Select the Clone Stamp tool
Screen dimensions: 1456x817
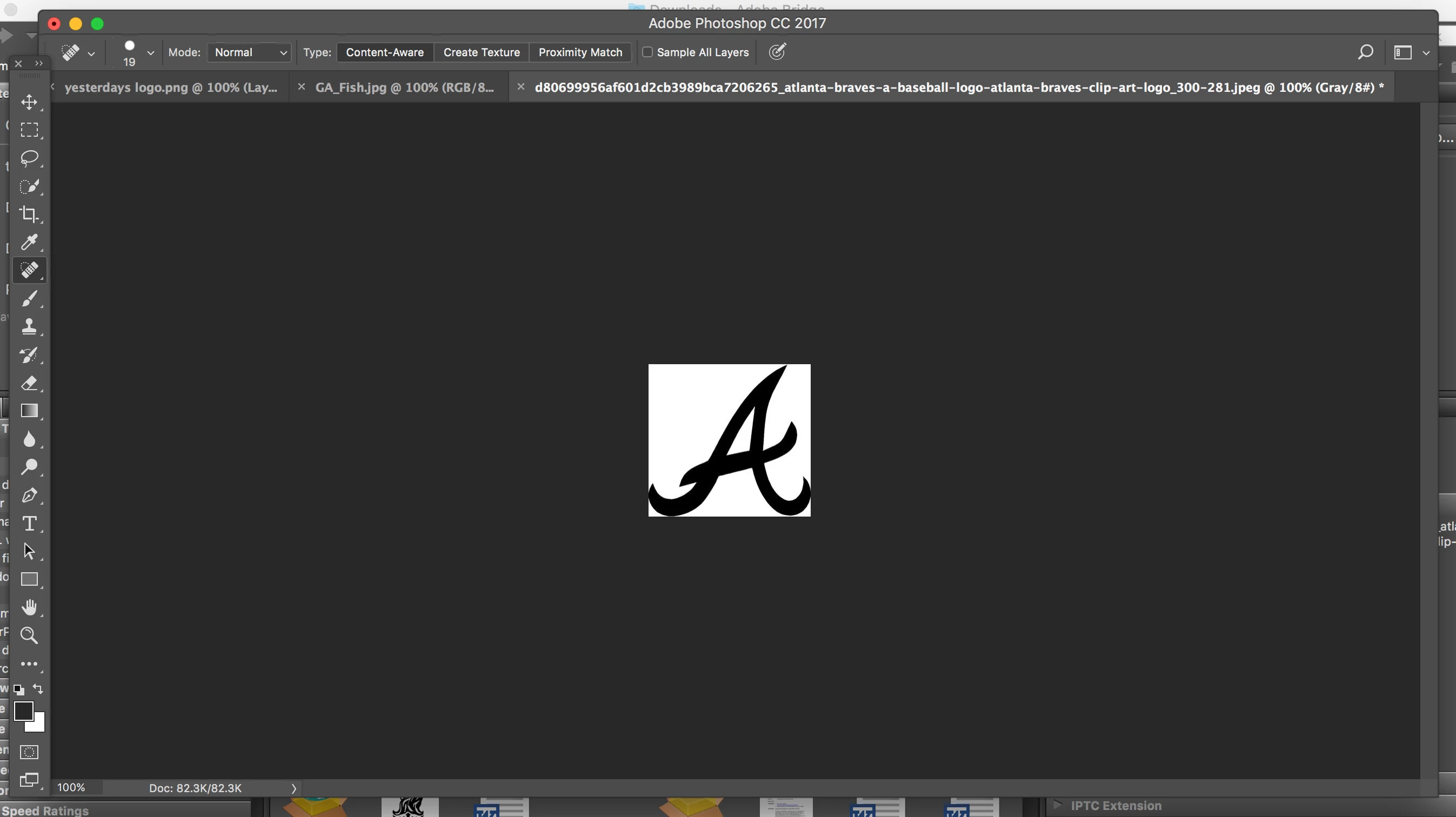(x=29, y=326)
